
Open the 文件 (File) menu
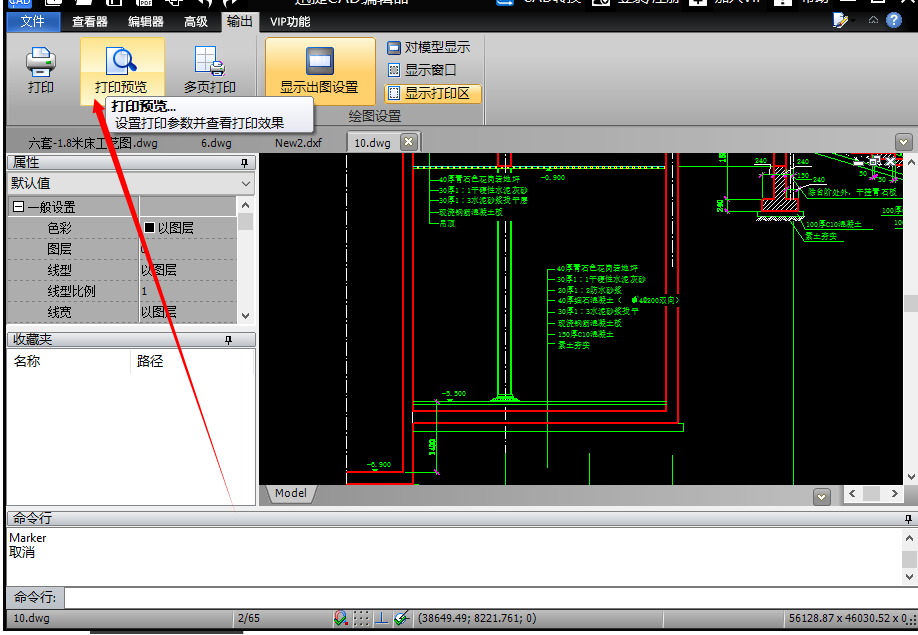(x=33, y=22)
